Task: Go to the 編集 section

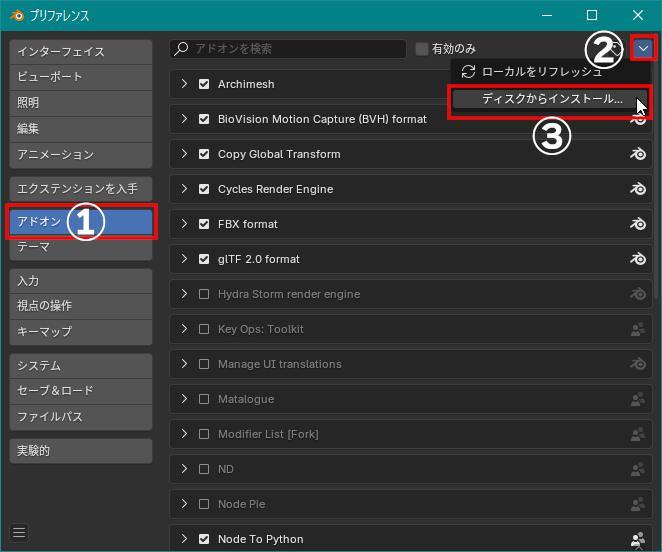Action: 81,129
